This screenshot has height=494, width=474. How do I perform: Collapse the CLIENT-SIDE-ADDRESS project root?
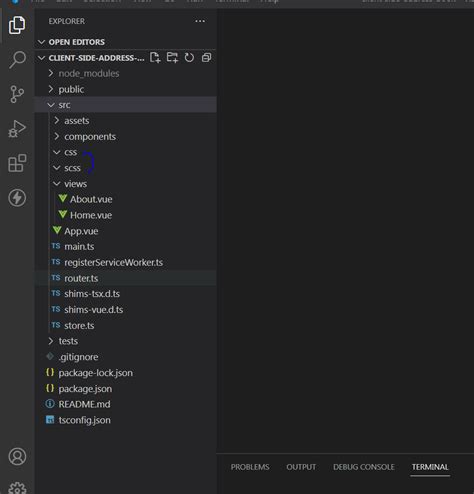[41, 58]
